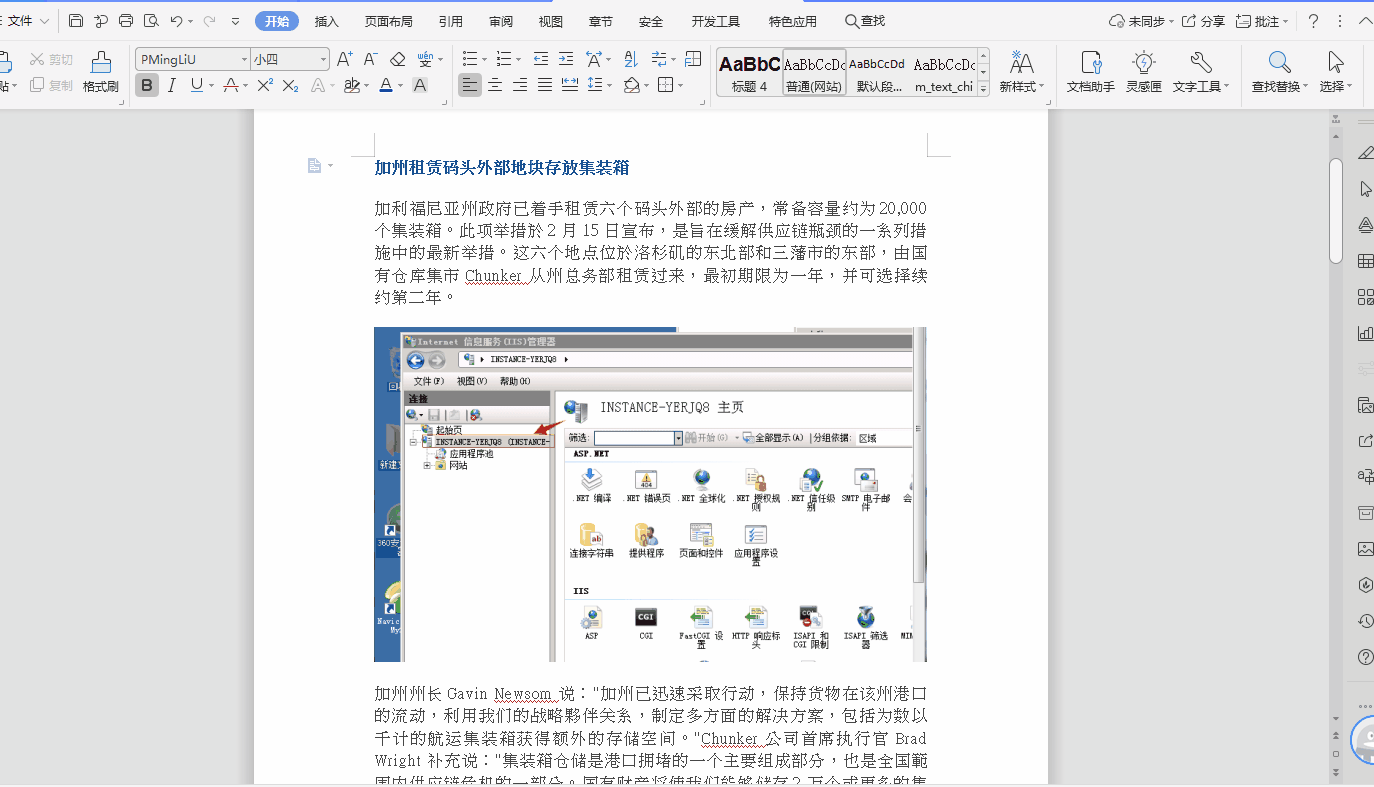This screenshot has width=1374, height=787.
Task: Click the 选择 select button
Action: (1336, 73)
